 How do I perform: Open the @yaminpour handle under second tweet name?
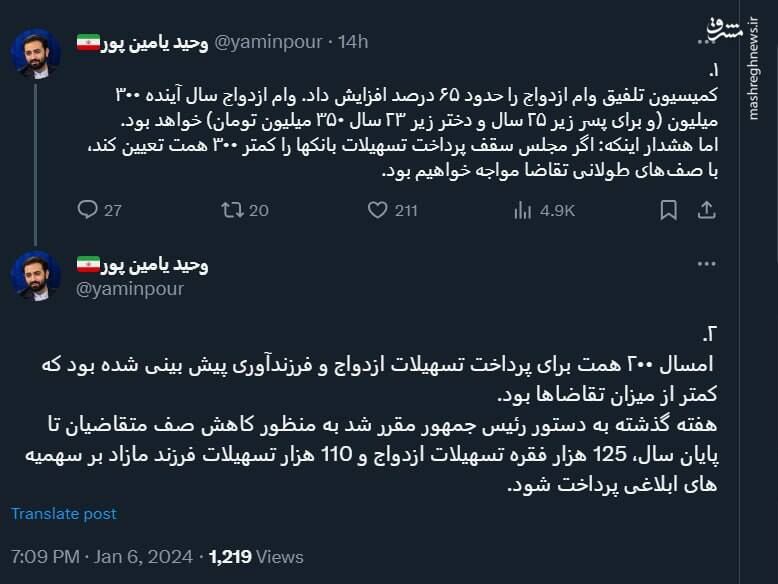point(131,289)
